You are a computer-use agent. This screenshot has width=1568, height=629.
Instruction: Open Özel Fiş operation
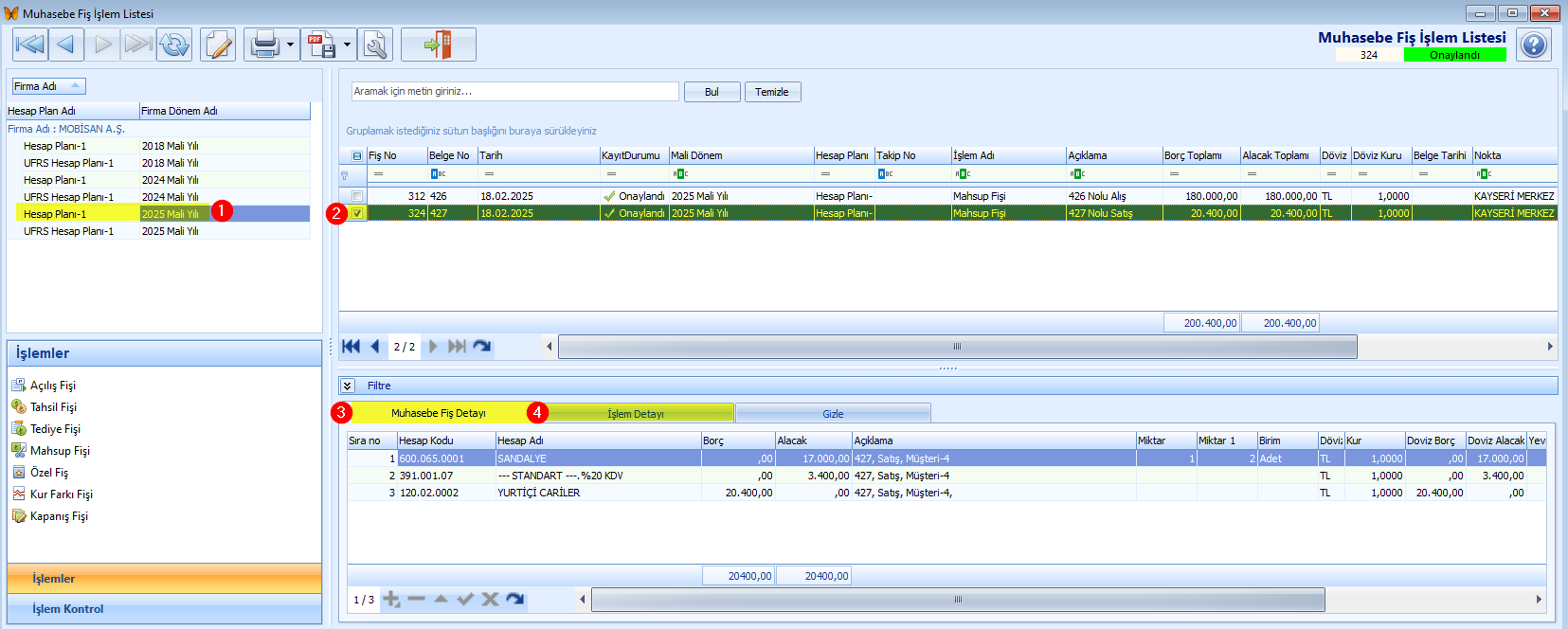click(40, 473)
